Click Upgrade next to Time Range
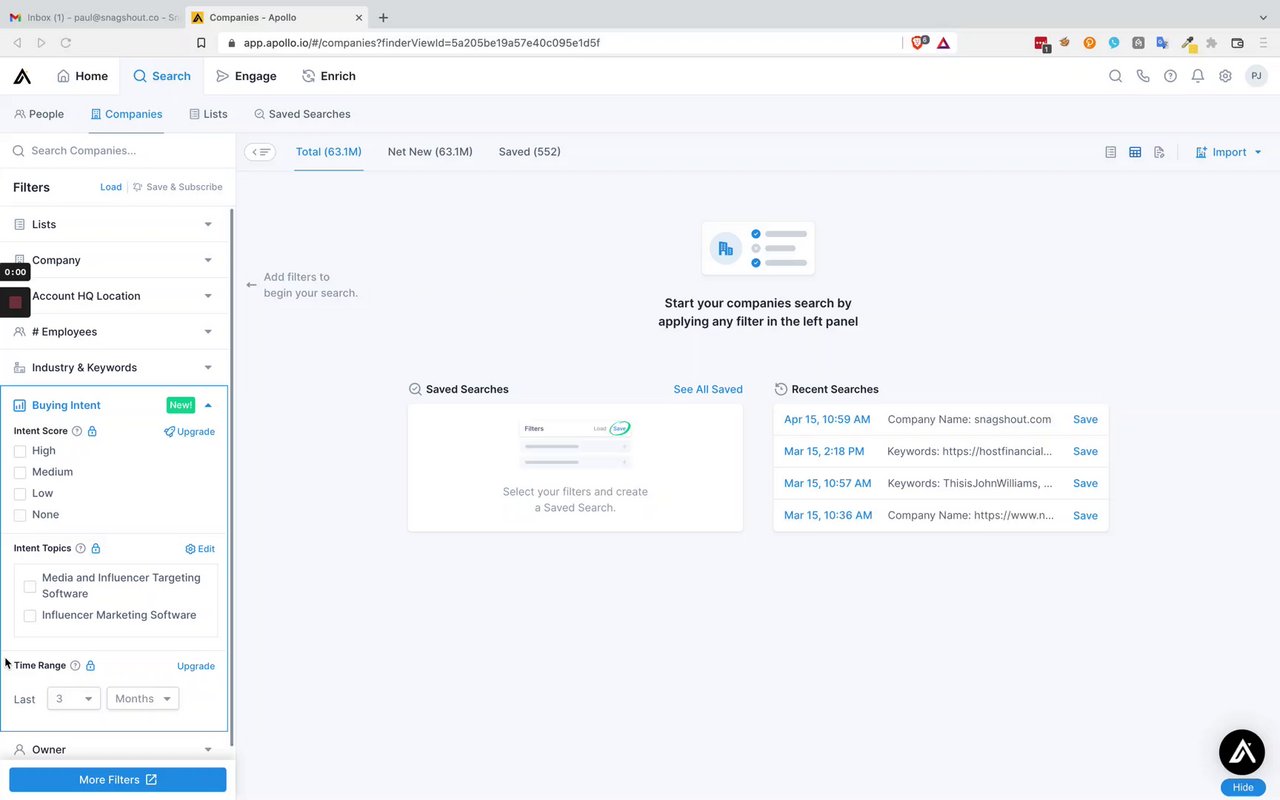 [196, 666]
